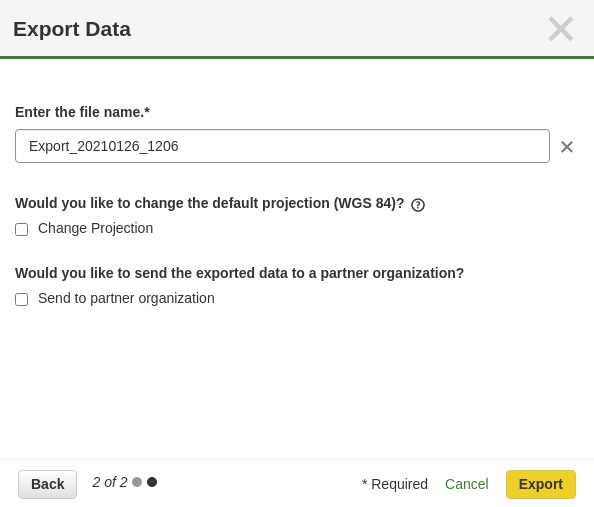Check the Send to partner organization box
Viewport: 594px width, 507px height.
coord(22,299)
